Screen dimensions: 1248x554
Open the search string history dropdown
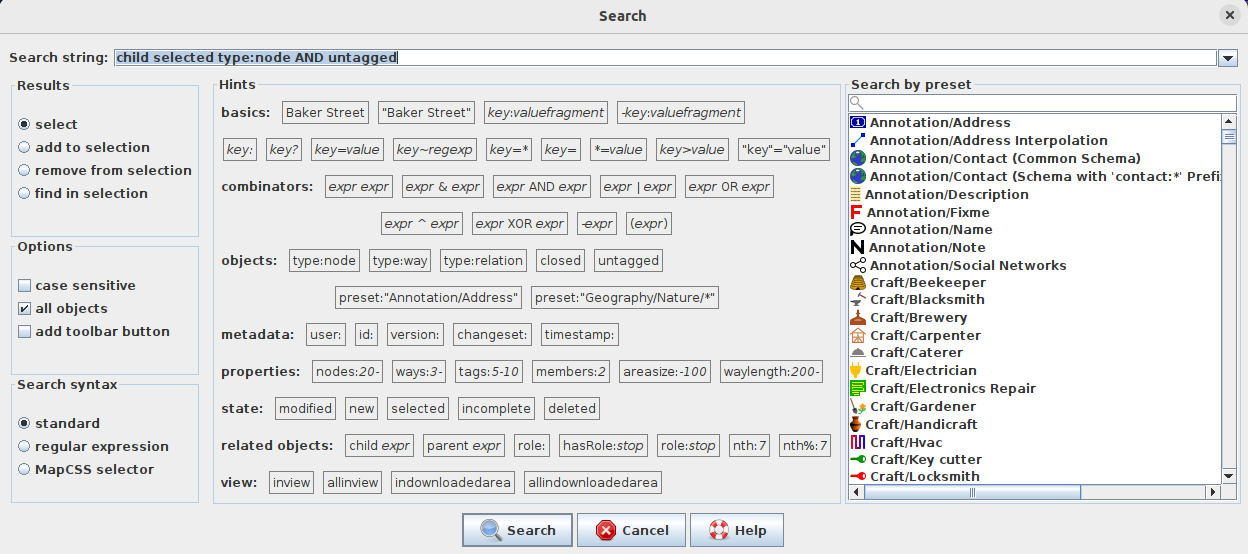(1228, 58)
